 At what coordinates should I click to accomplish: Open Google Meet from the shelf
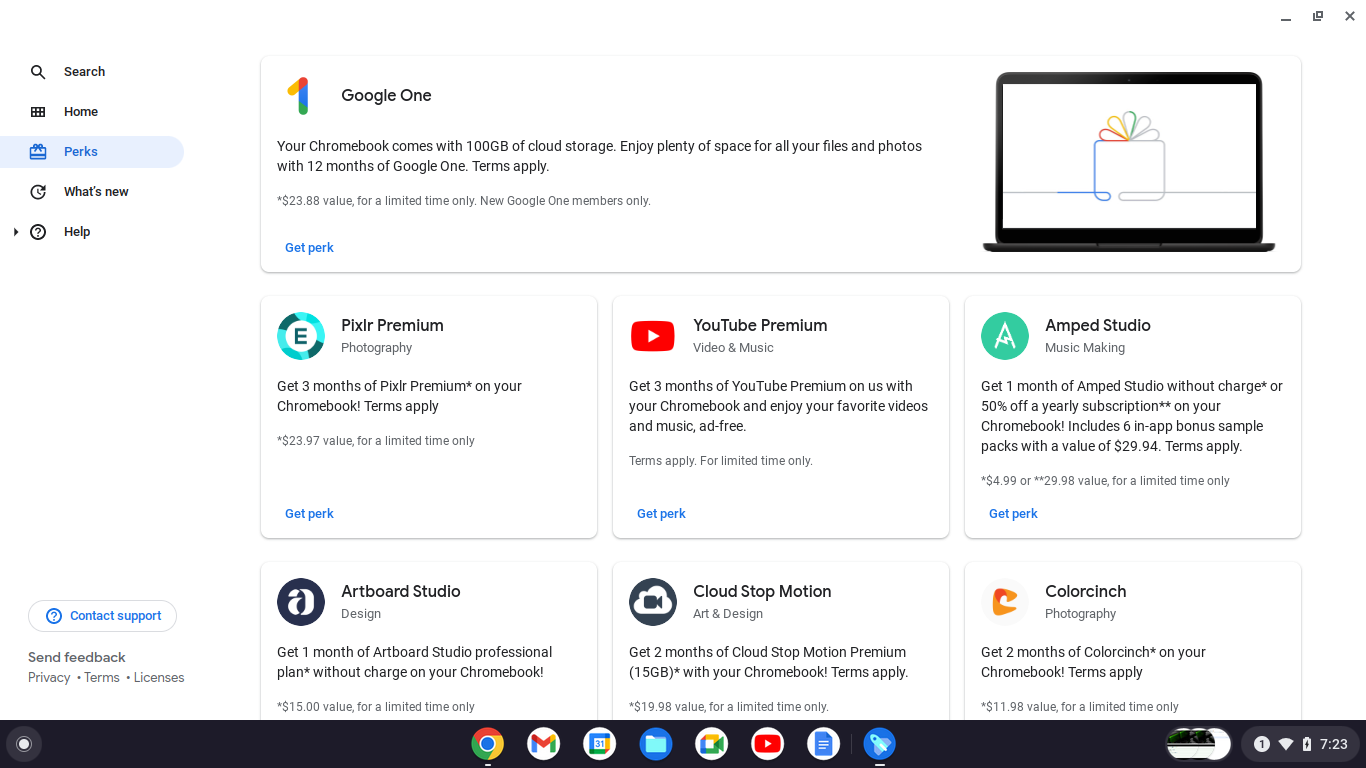[712, 744]
